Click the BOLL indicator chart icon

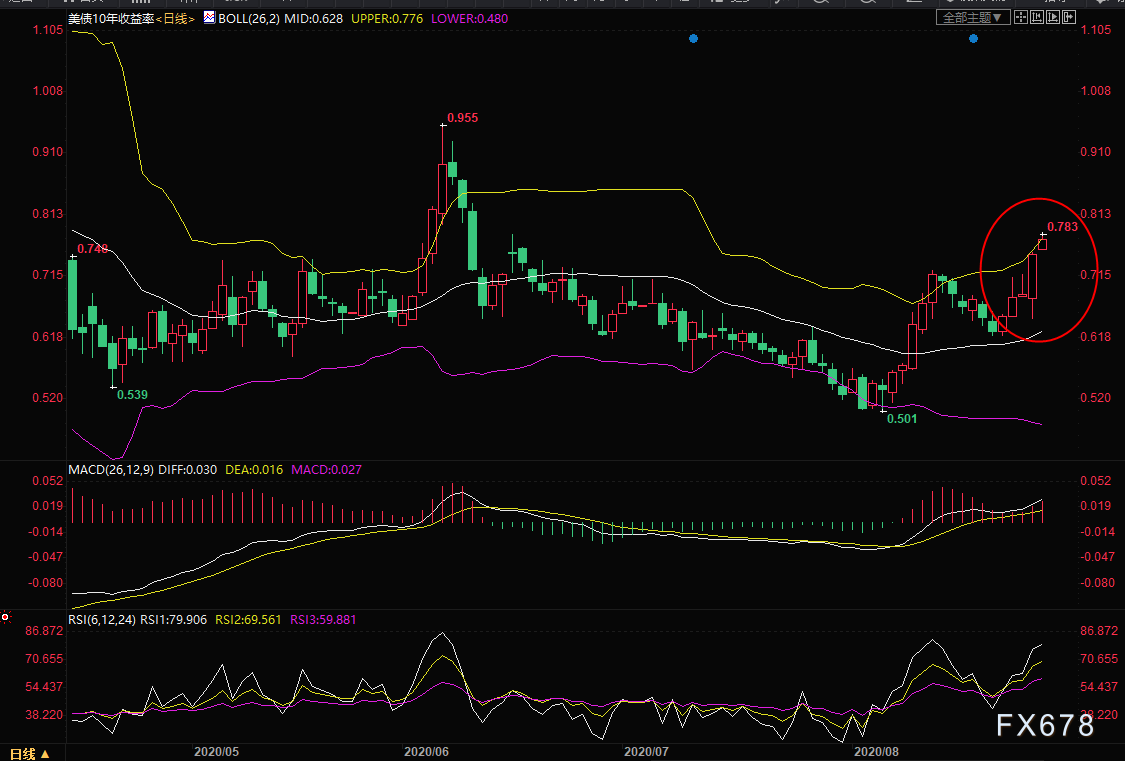[x=209, y=17]
